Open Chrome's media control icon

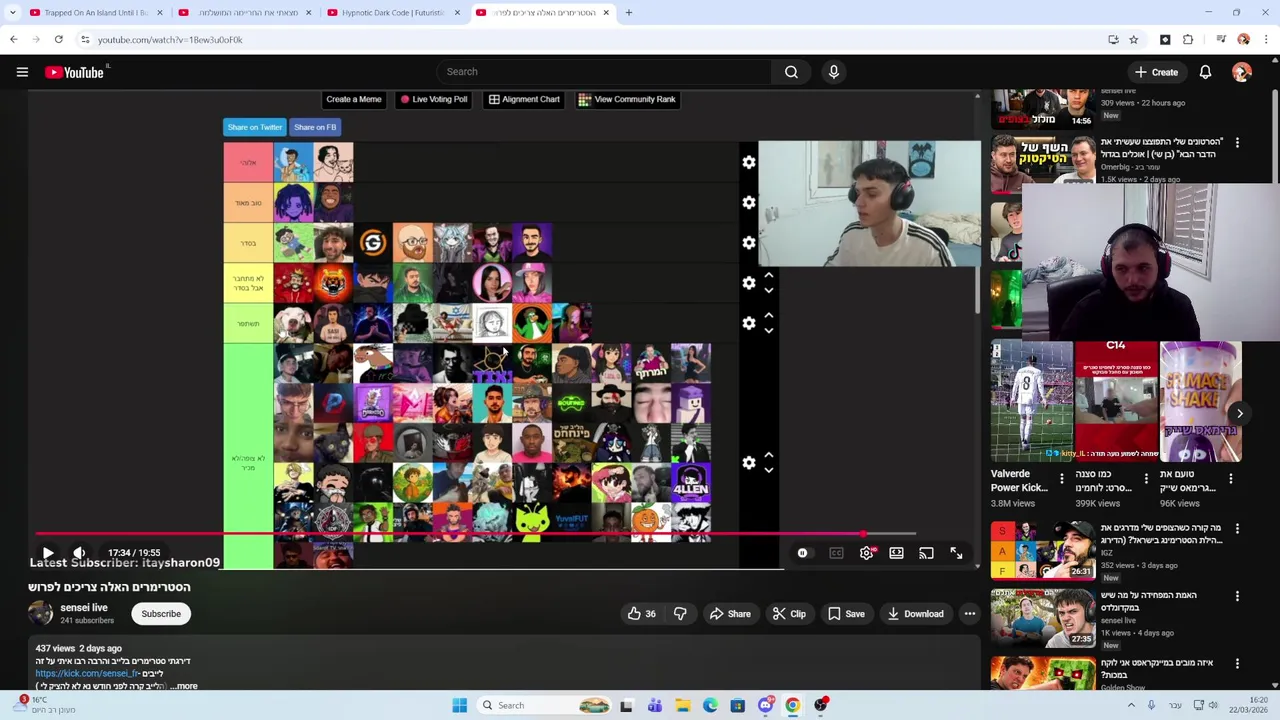(x=1221, y=40)
